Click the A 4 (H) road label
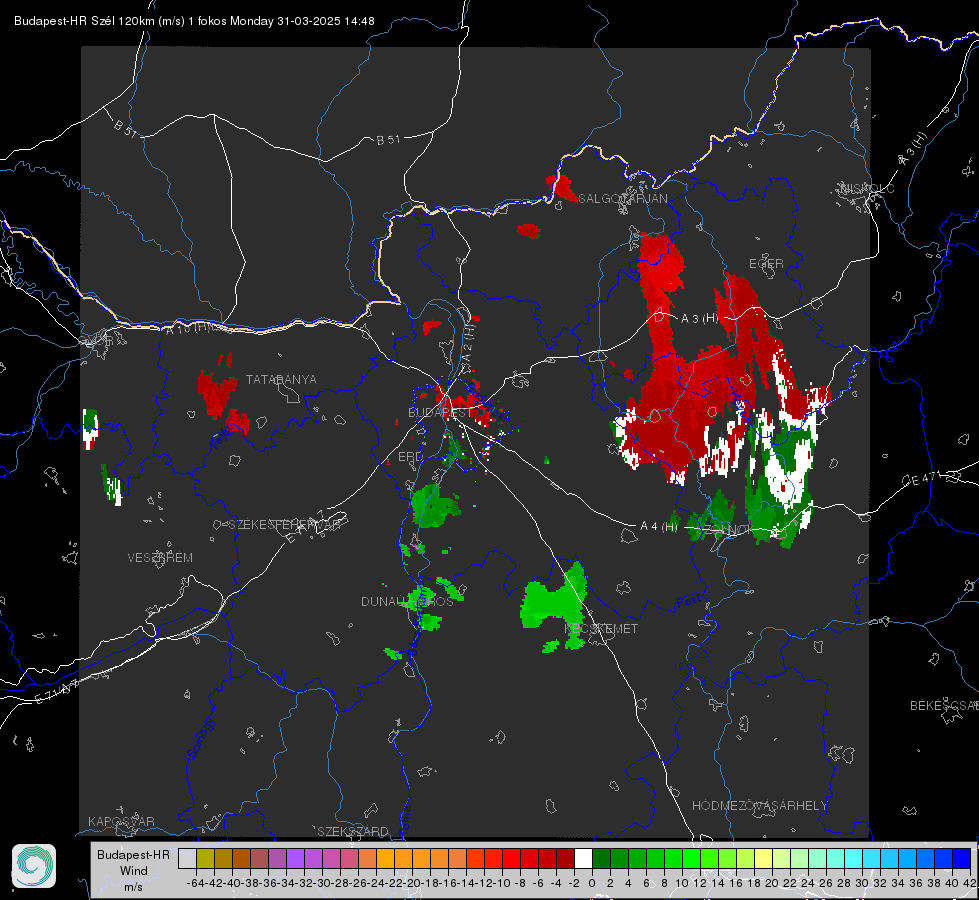Image resolution: width=979 pixels, height=900 pixels. click(659, 527)
